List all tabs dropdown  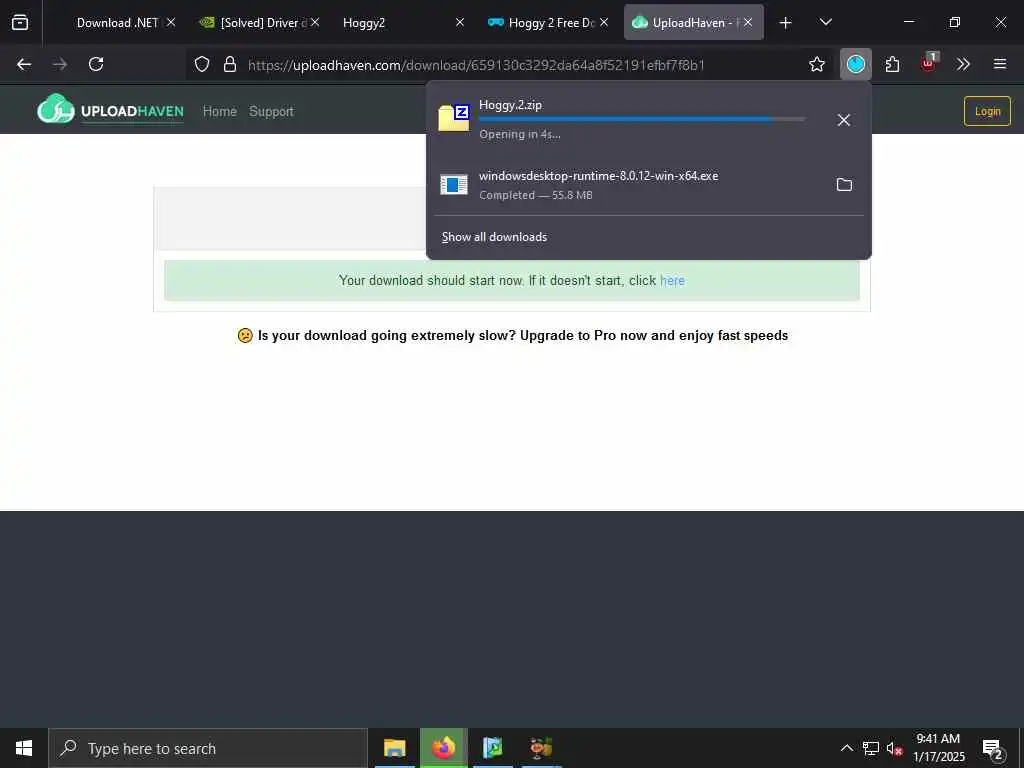[825, 23]
